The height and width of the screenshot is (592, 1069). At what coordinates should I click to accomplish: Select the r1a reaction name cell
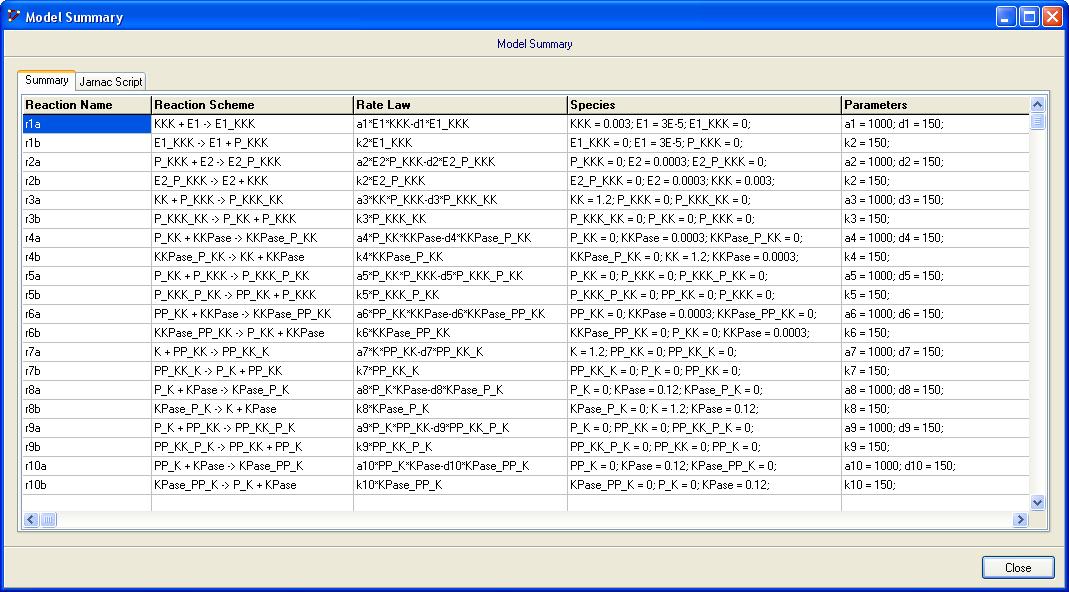tap(86, 124)
